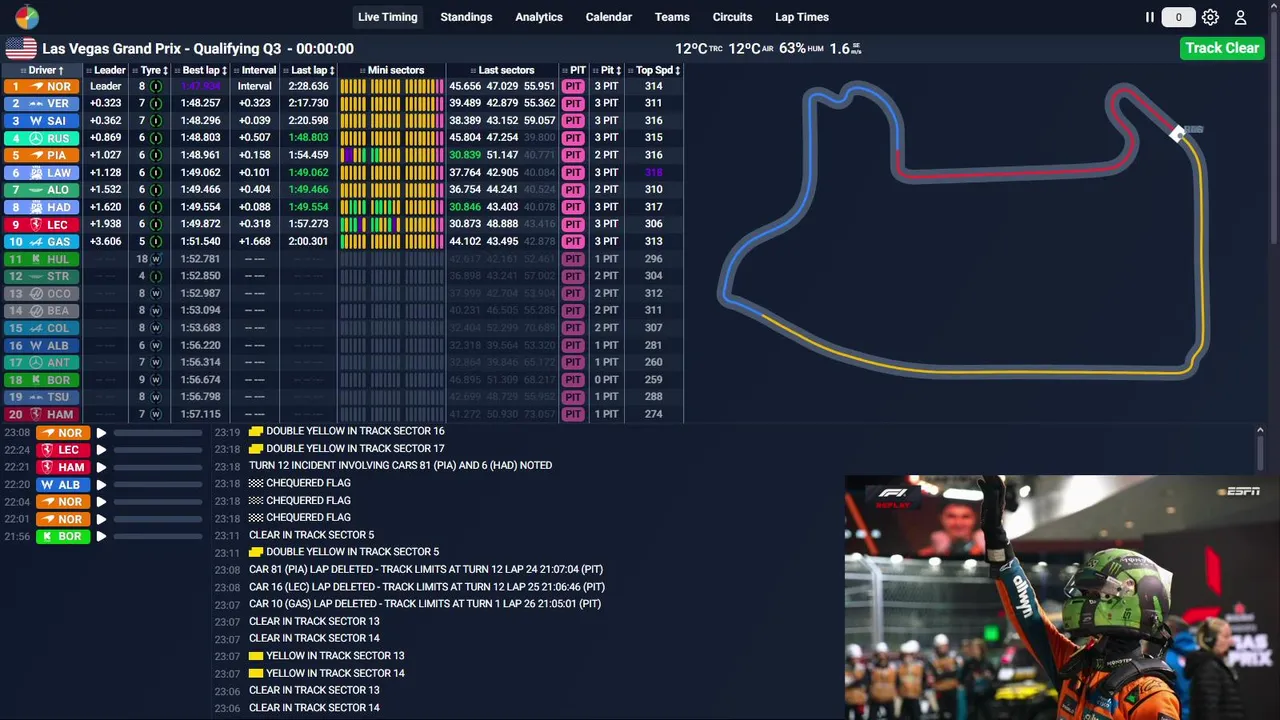Click the car position marker on track map
The image size is (1280, 720).
[x=1178, y=133]
